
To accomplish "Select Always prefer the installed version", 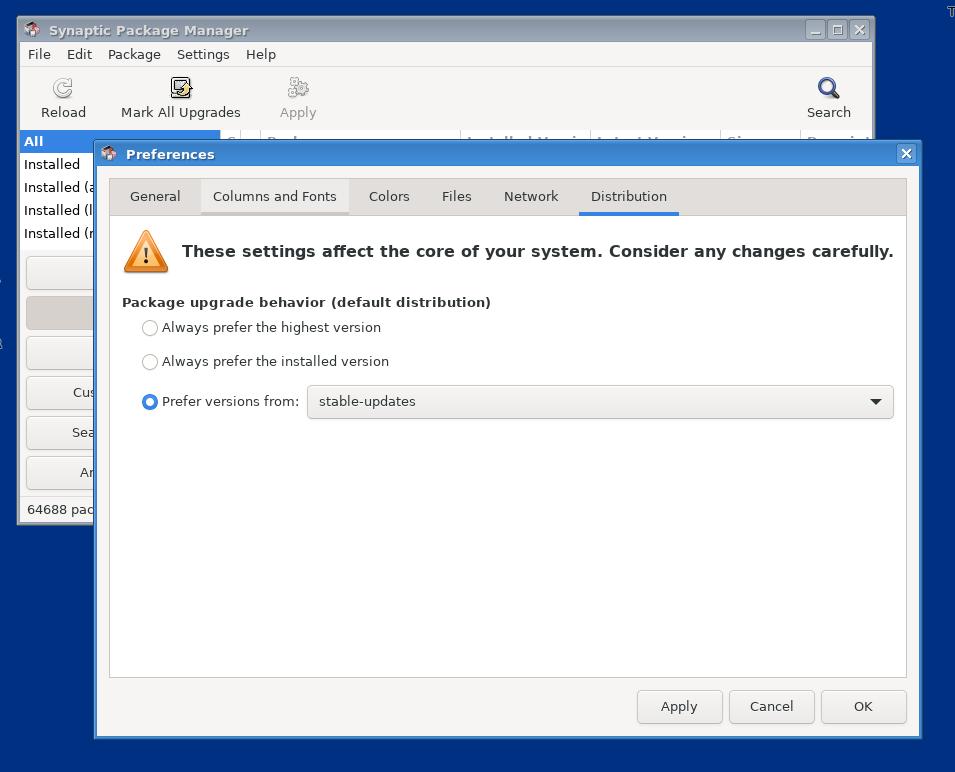I will [149, 362].
